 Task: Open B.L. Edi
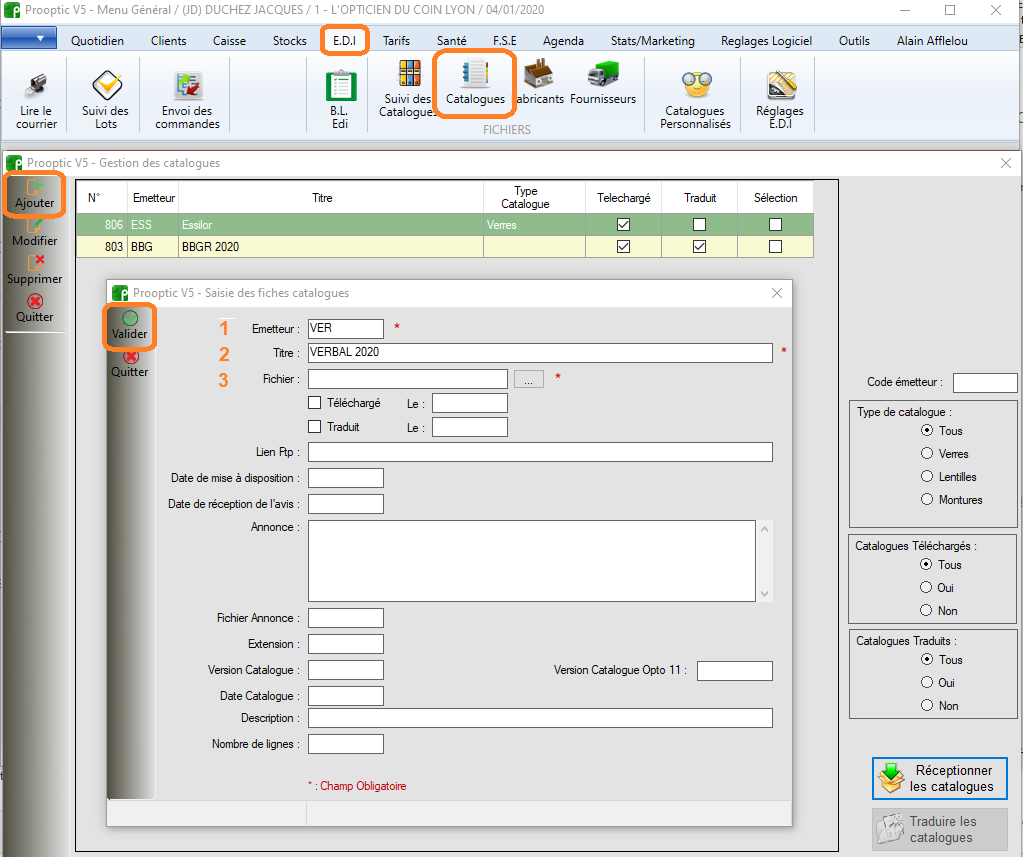pos(340,100)
